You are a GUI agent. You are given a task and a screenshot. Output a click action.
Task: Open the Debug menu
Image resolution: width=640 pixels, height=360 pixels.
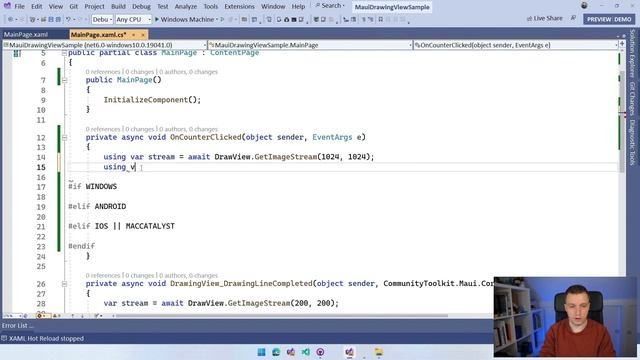141,6
